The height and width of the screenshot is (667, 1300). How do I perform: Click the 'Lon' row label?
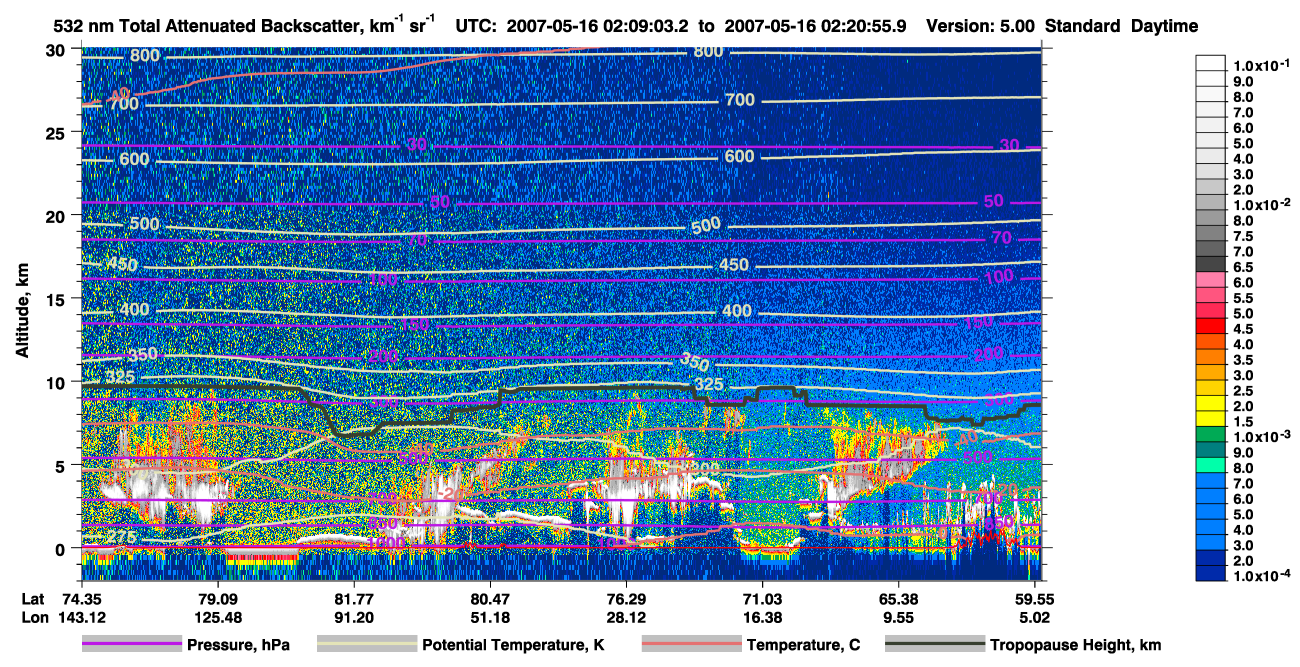(x=35, y=617)
